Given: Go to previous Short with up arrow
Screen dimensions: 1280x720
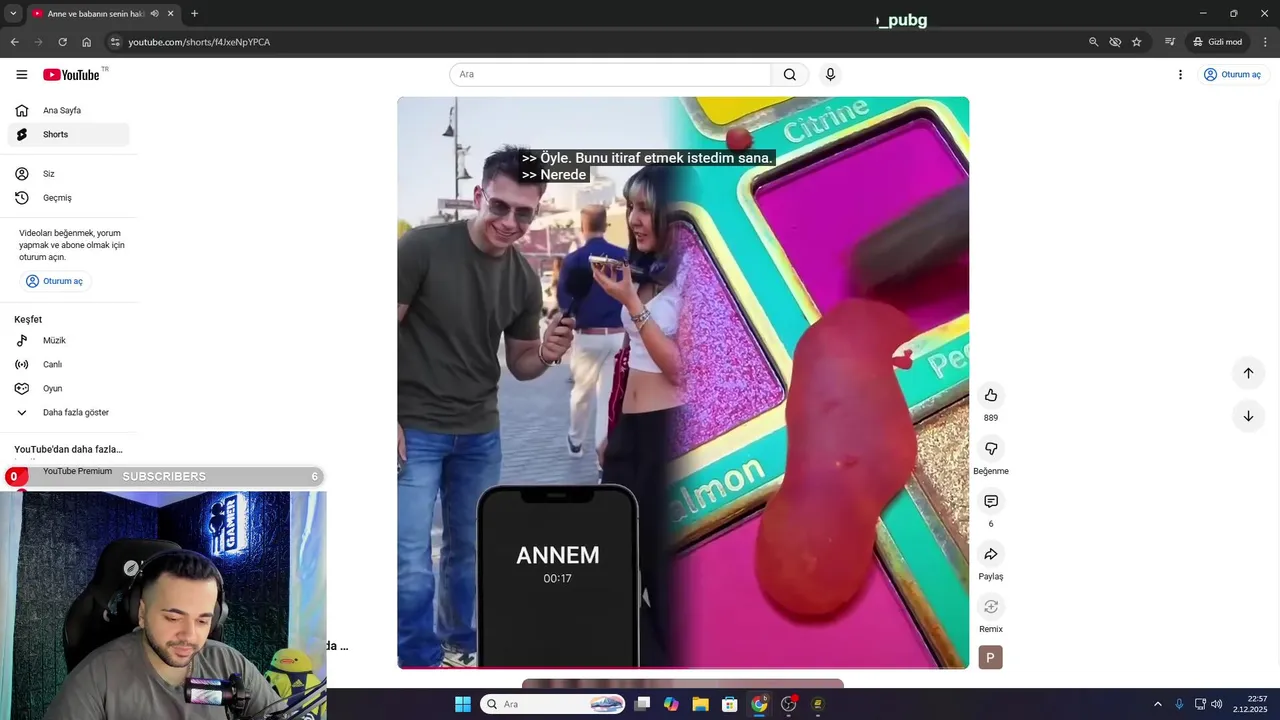Looking at the screenshot, I should 1248,373.
